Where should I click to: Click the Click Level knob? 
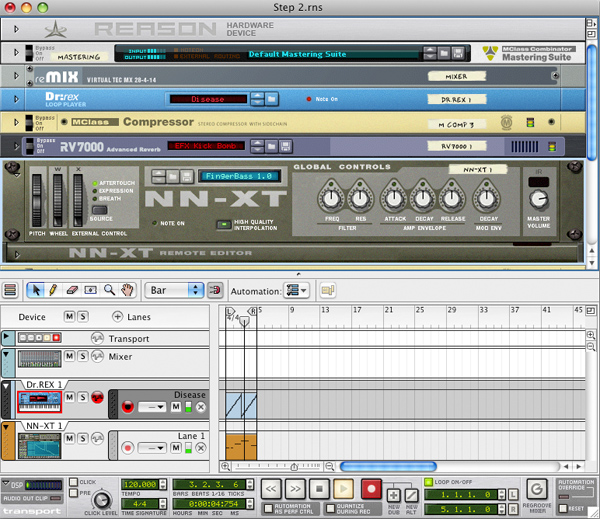(x=102, y=499)
